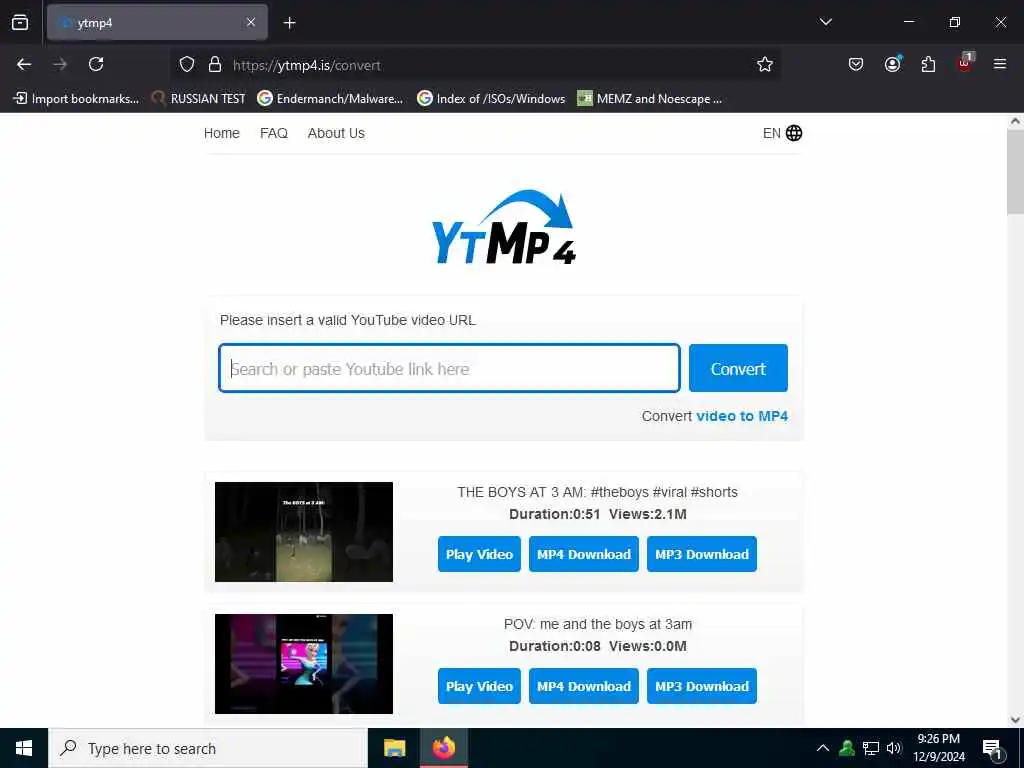This screenshot has height=768, width=1024.
Task: Reload the current page
Action: [96, 64]
